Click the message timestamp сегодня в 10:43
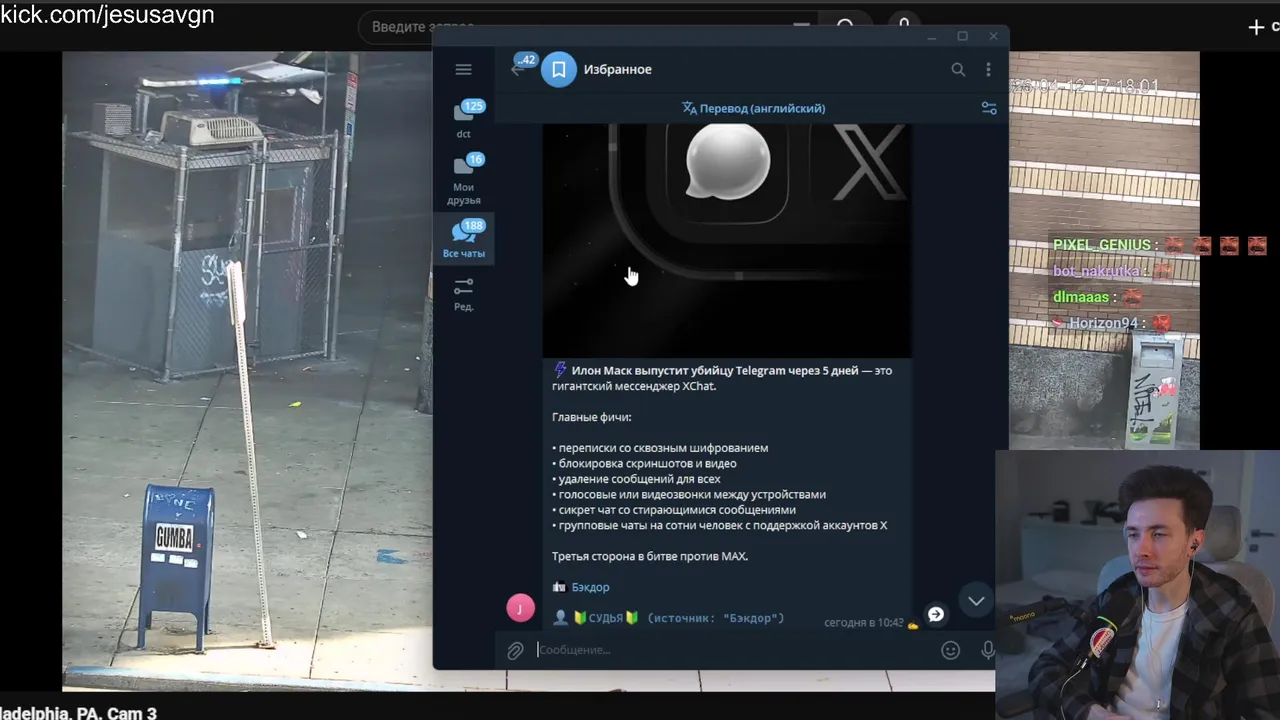1280x720 pixels. [x=864, y=622]
